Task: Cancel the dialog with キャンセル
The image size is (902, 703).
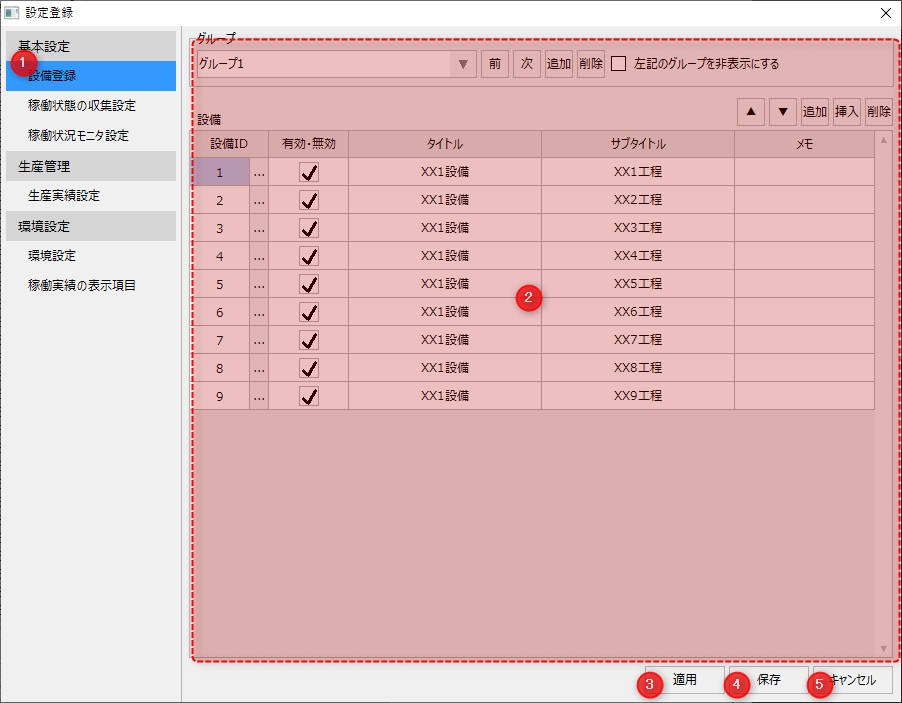Action: click(851, 681)
